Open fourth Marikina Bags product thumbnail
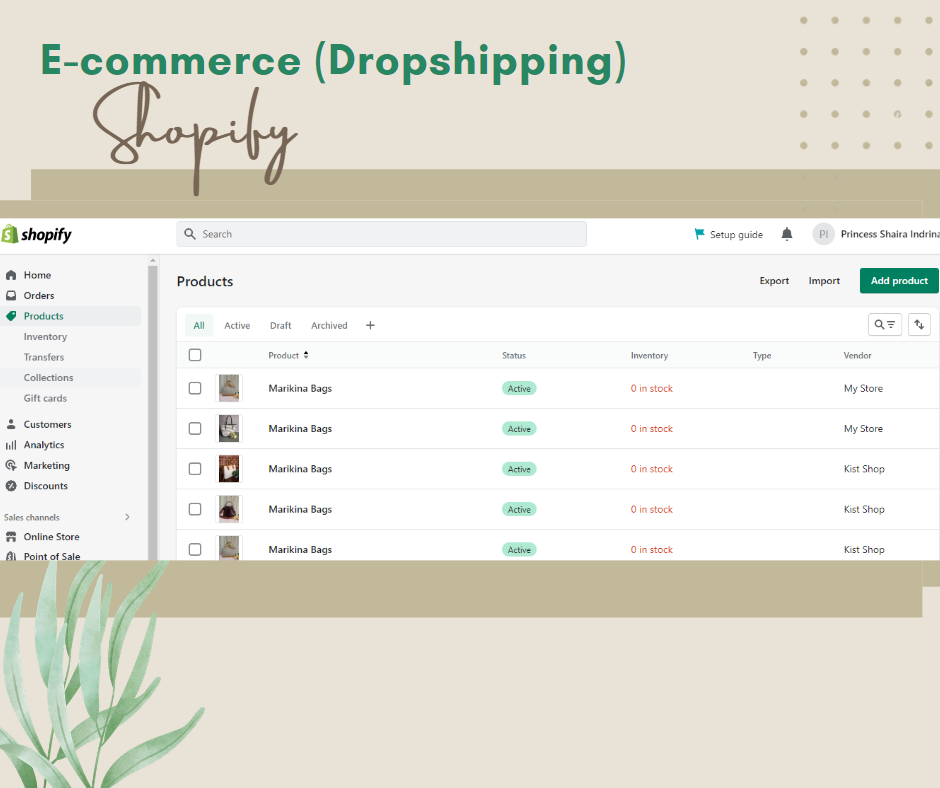This screenshot has width=940, height=788. tap(229, 509)
